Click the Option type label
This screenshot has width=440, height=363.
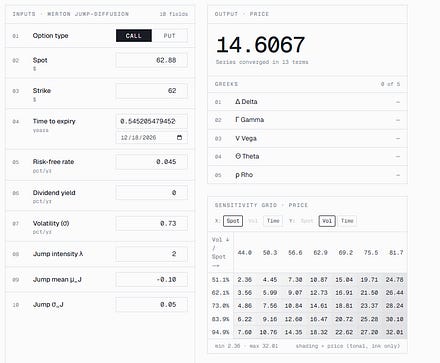point(50,36)
